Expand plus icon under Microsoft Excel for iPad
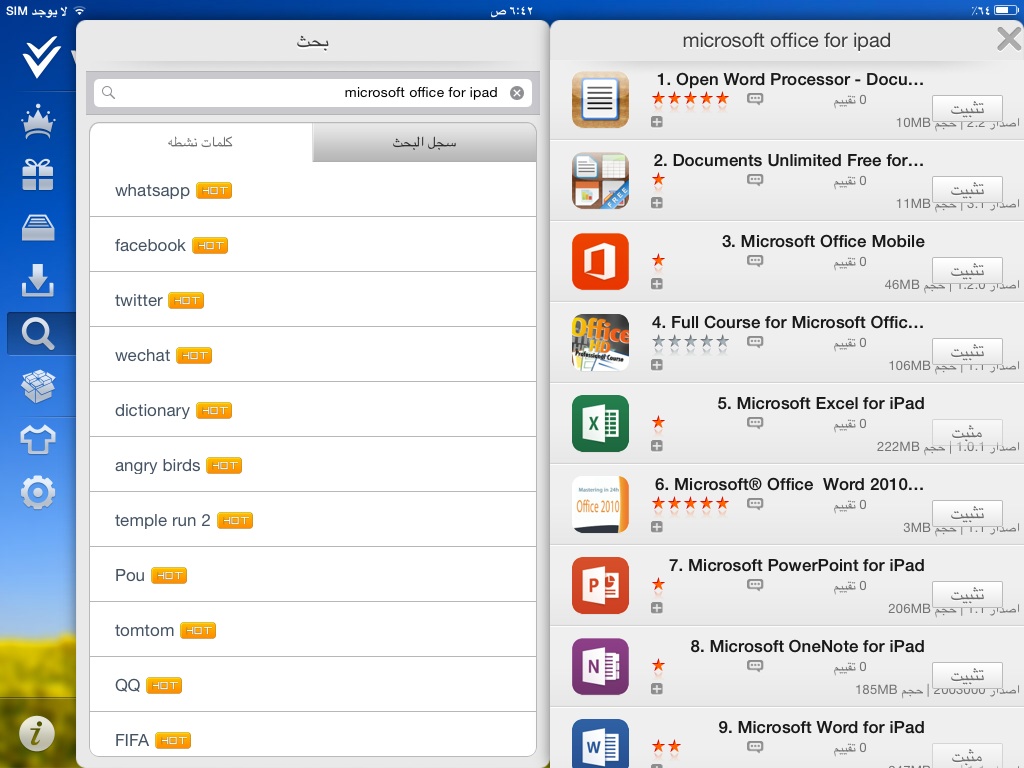The width and height of the screenshot is (1024, 768). coord(657,446)
